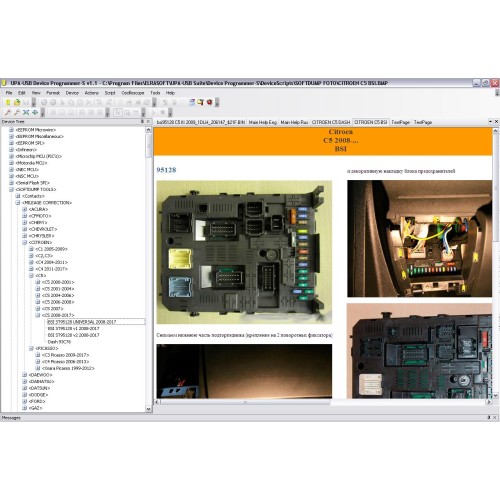This screenshot has height=500, width=500.
Task: Expand the Motorola MCU tree node
Action: coord(11,163)
